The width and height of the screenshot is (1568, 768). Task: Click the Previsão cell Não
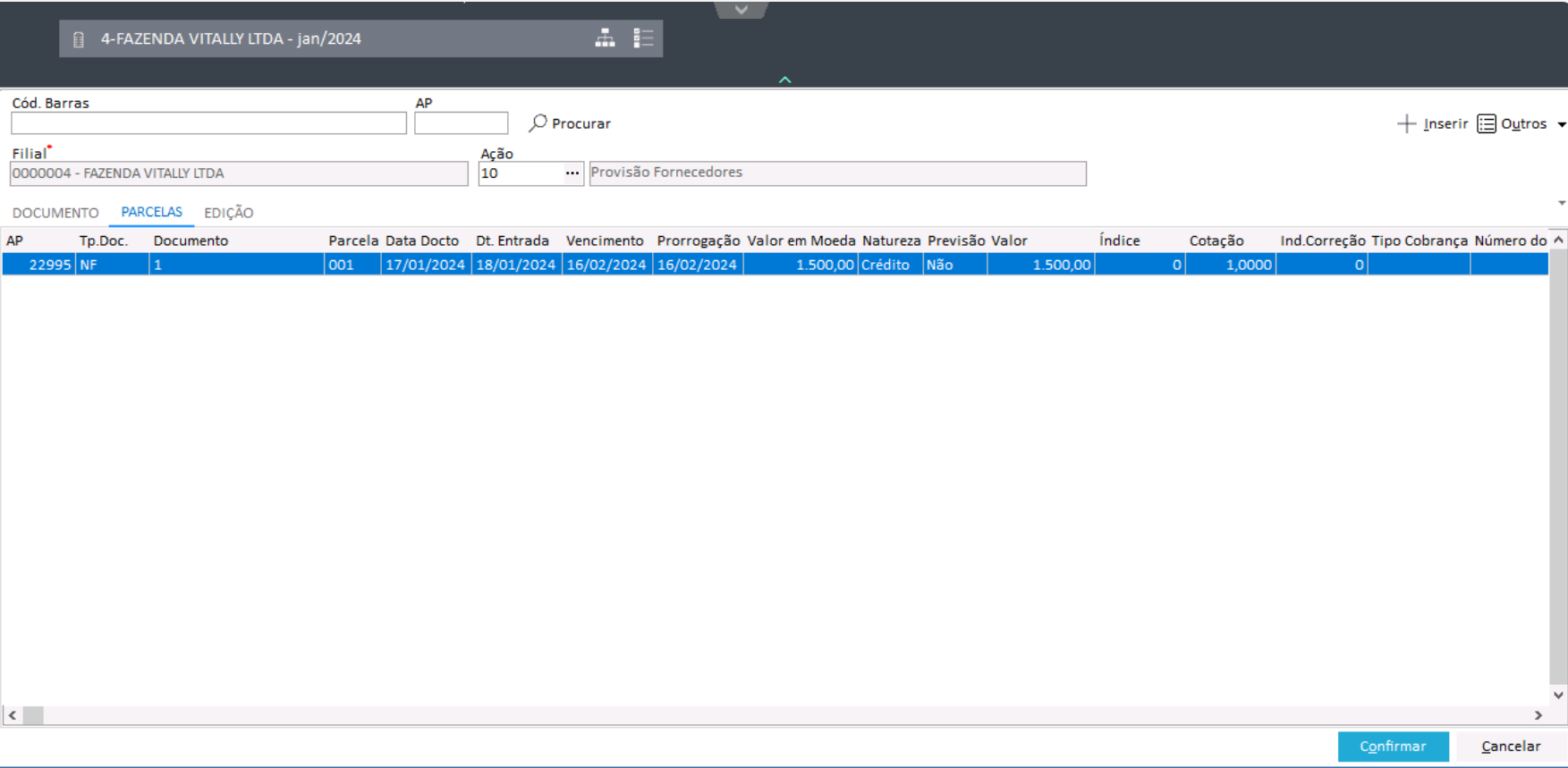[955, 265]
